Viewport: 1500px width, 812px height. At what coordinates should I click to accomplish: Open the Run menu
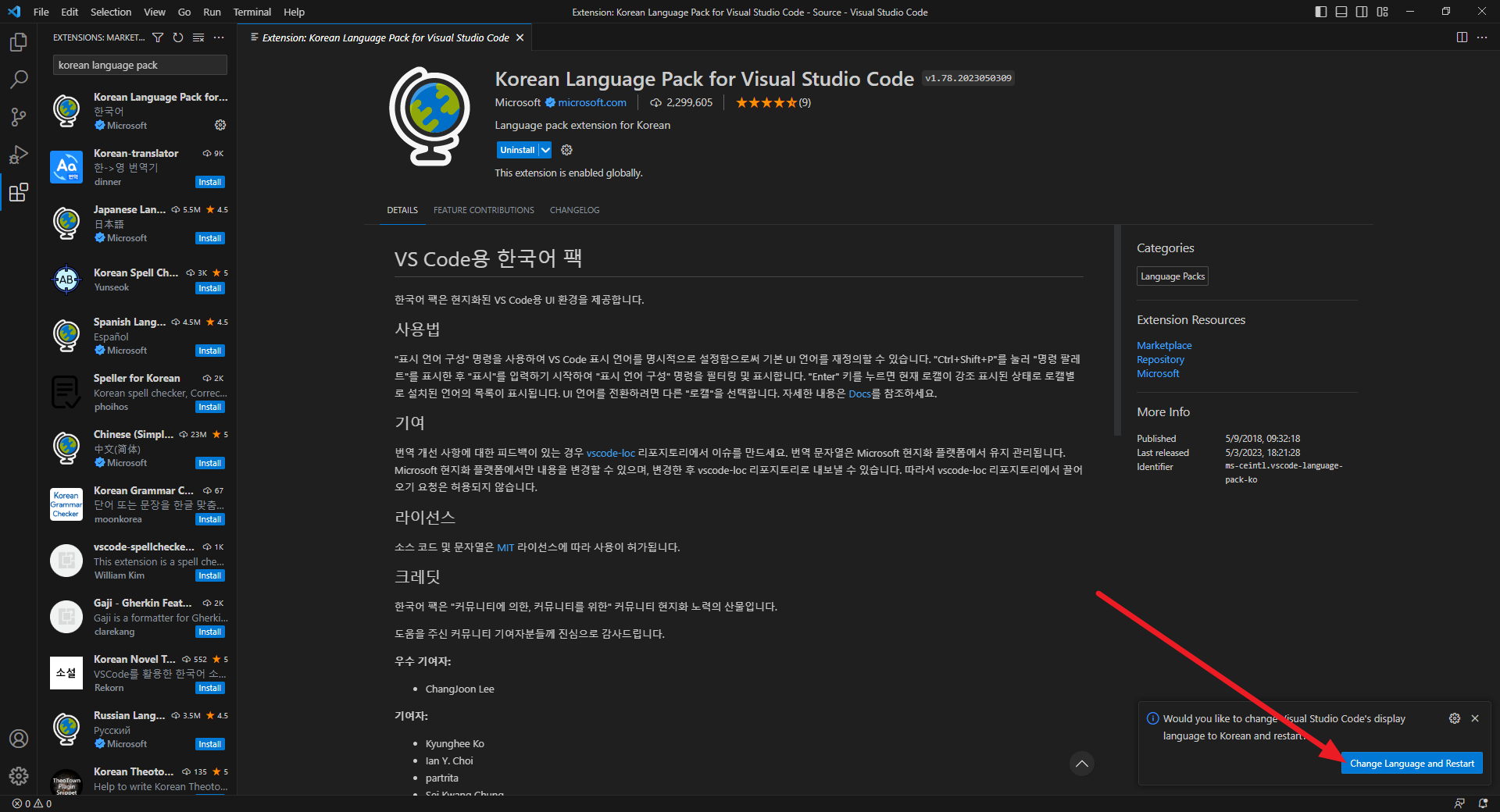(x=212, y=12)
